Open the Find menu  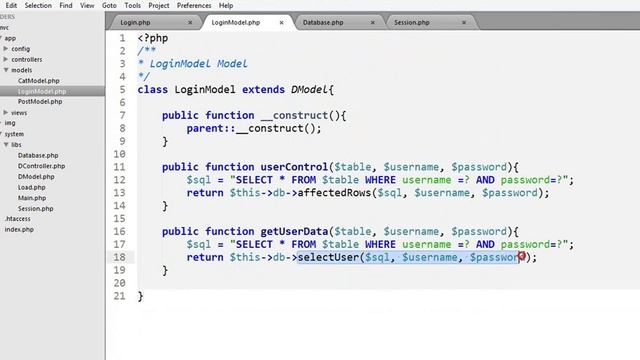point(66,5)
